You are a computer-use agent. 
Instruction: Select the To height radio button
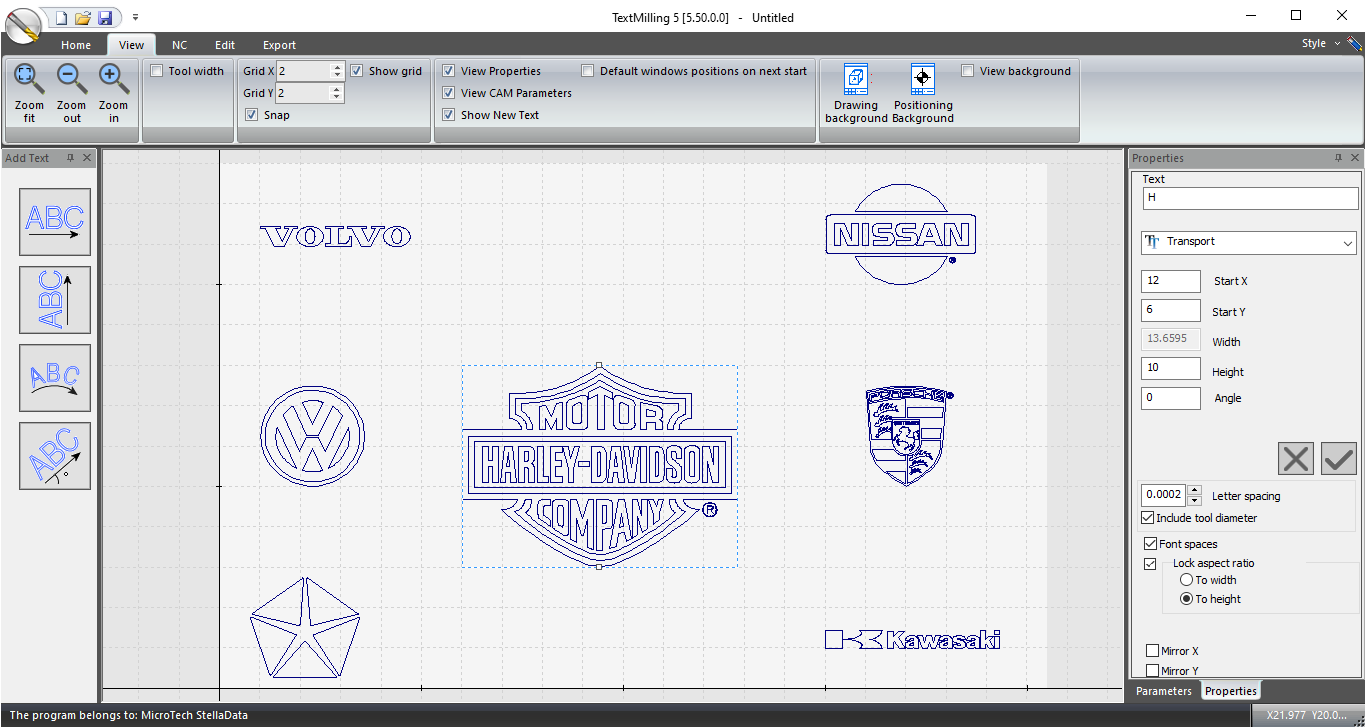(1187, 599)
